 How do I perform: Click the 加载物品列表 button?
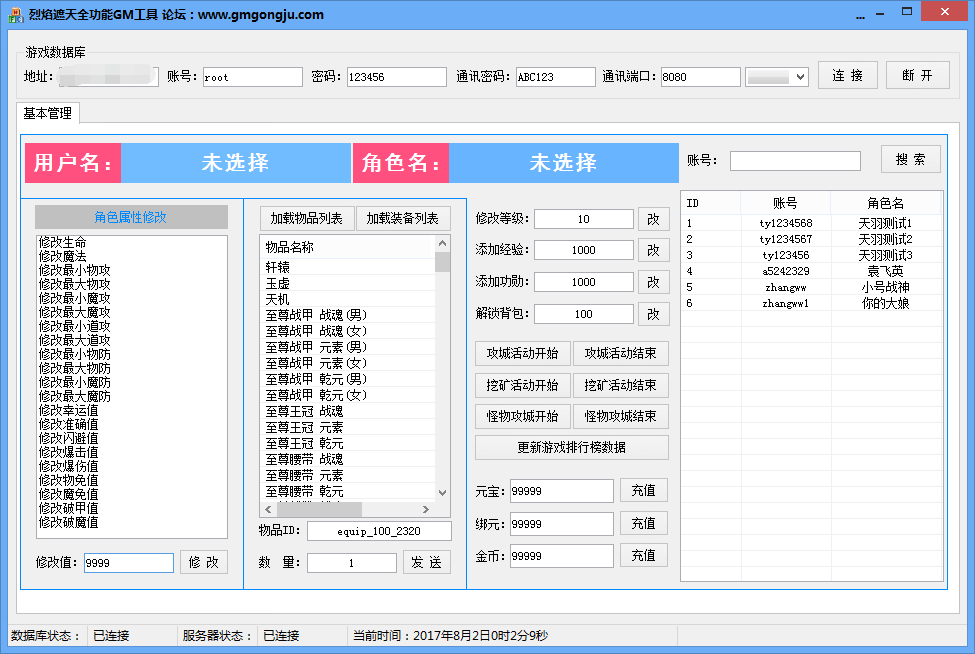pyautogui.click(x=307, y=218)
